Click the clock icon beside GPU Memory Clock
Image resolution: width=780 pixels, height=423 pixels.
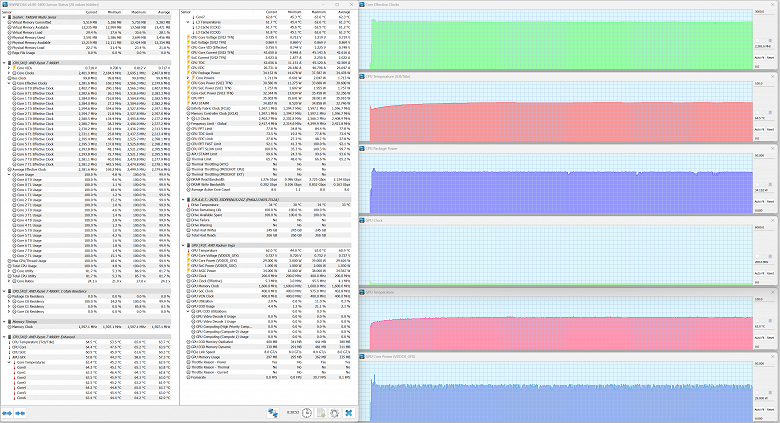point(188,286)
